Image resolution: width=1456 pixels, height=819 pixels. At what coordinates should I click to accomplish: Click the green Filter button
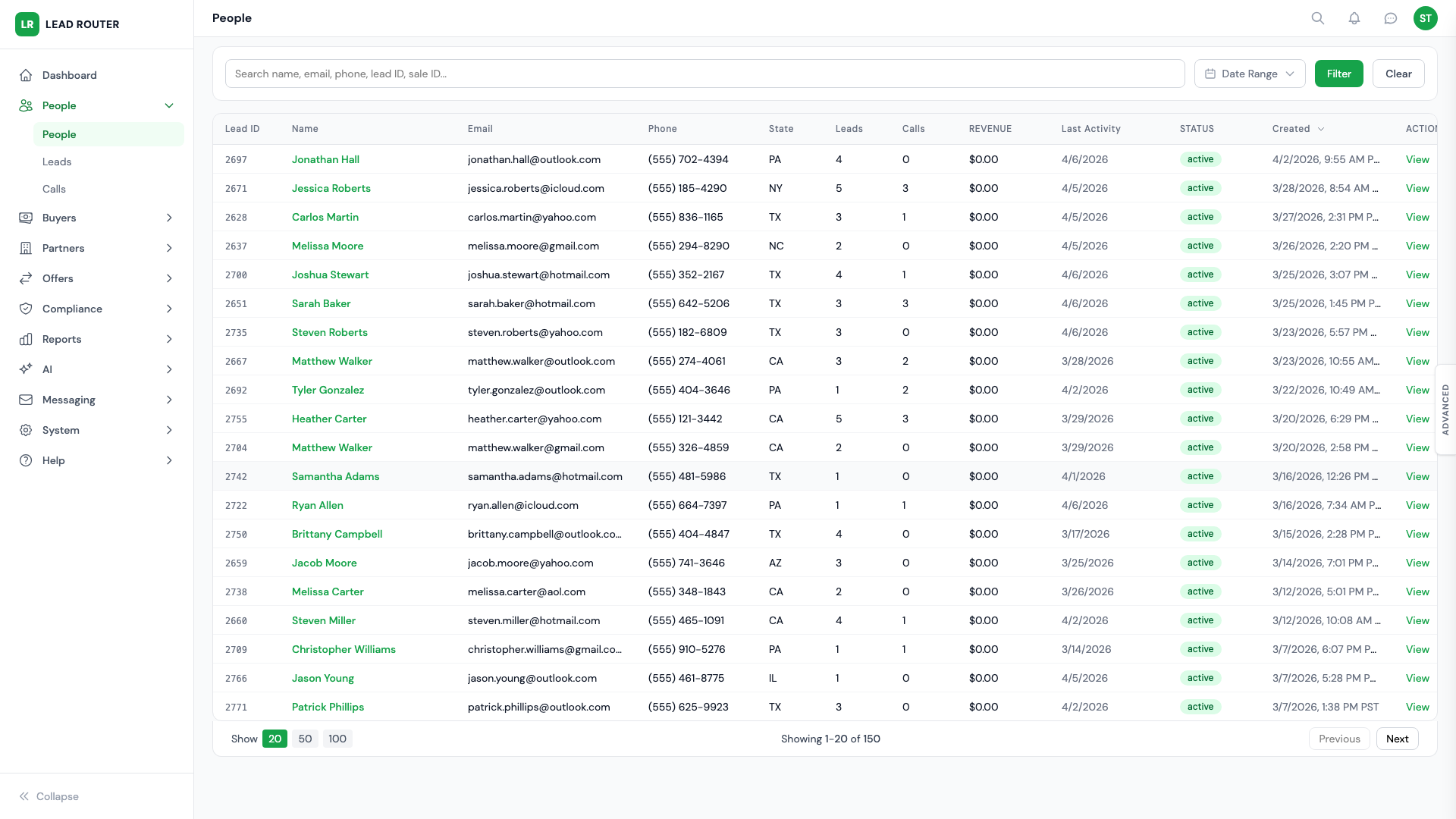click(x=1338, y=74)
